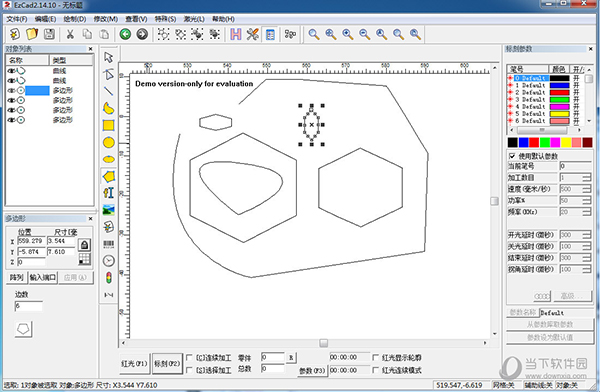Pick the green color swatch

coord(545,143)
